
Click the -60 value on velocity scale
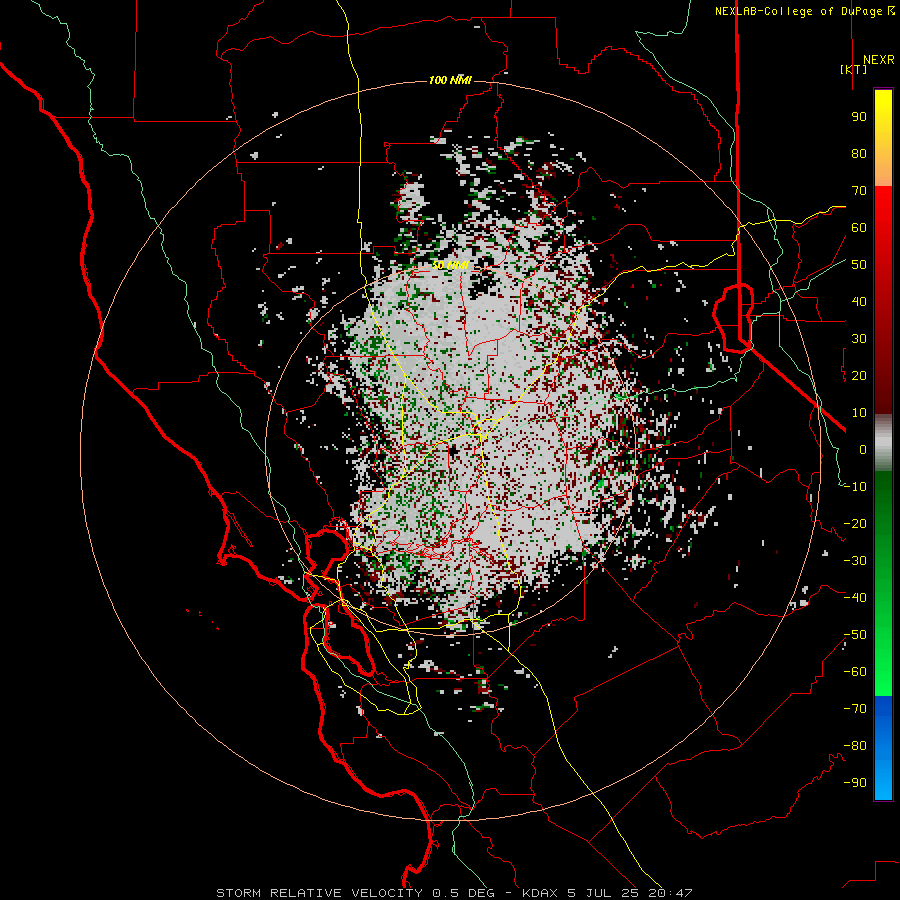[855, 672]
